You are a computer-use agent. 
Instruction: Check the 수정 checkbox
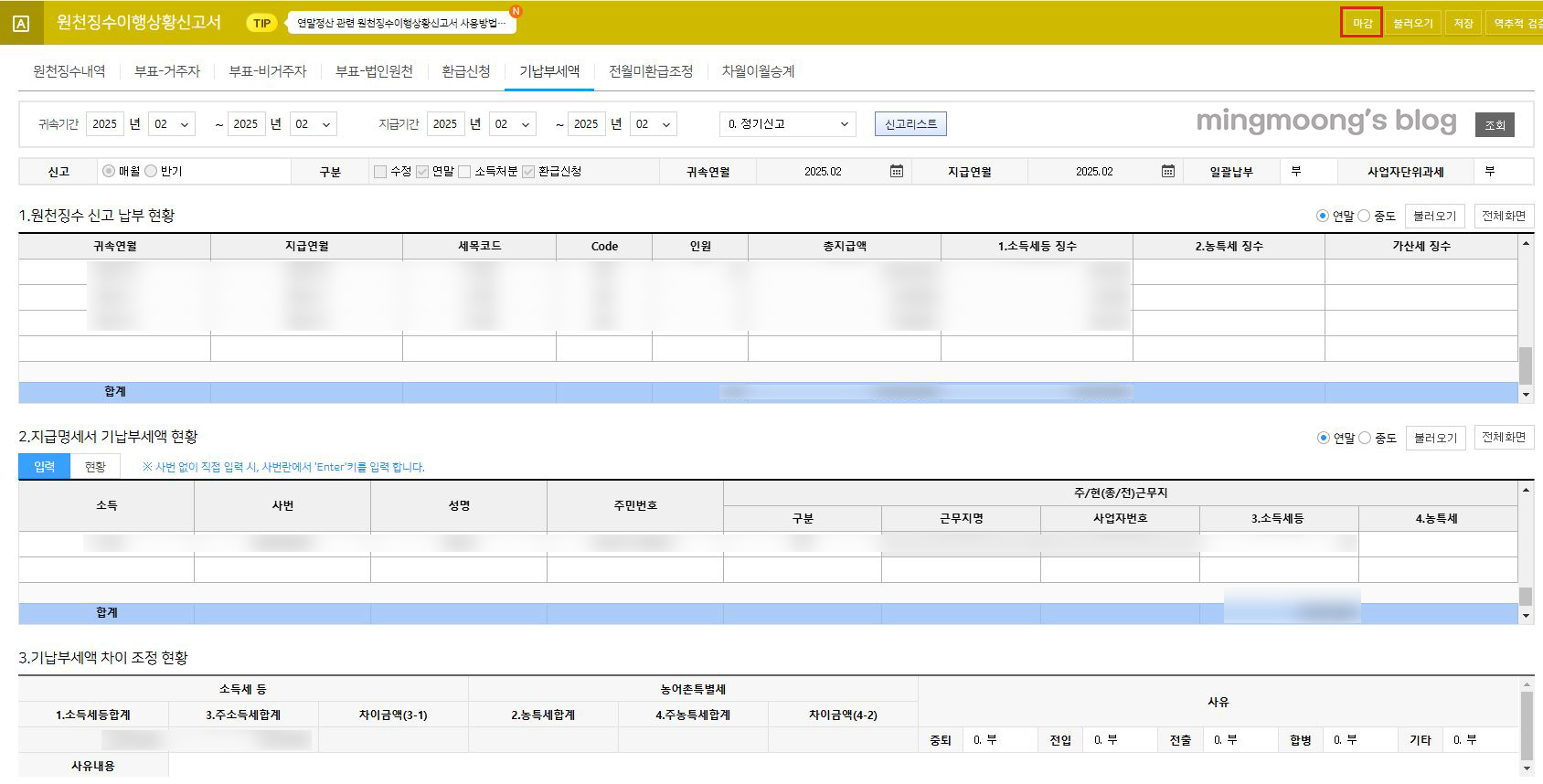(x=380, y=171)
